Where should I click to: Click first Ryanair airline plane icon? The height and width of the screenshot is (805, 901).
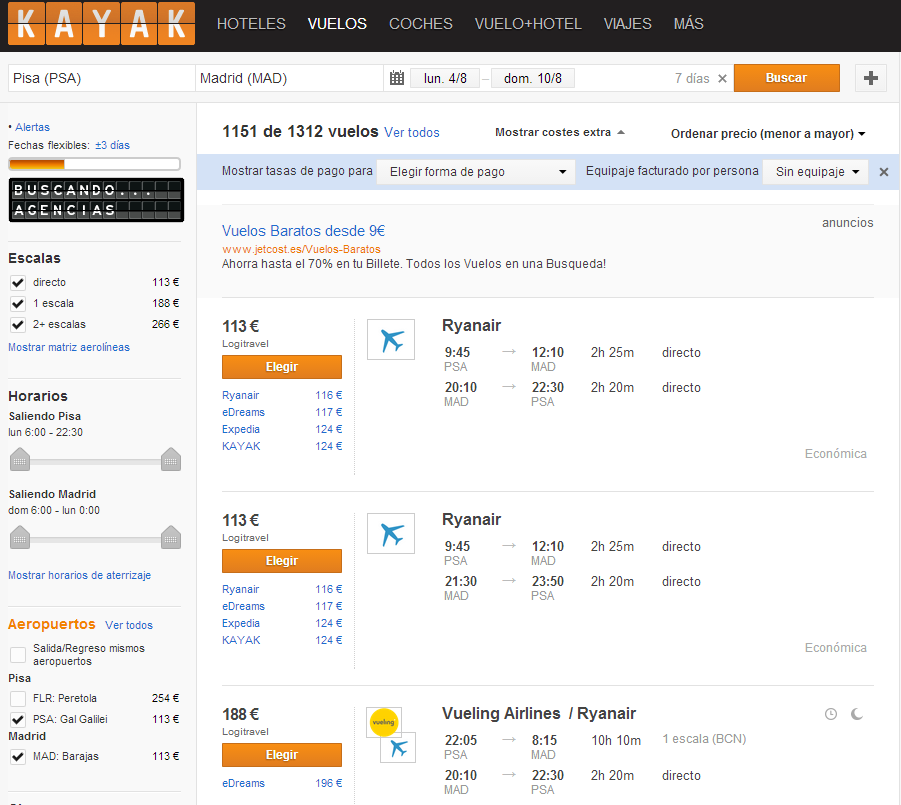click(390, 340)
